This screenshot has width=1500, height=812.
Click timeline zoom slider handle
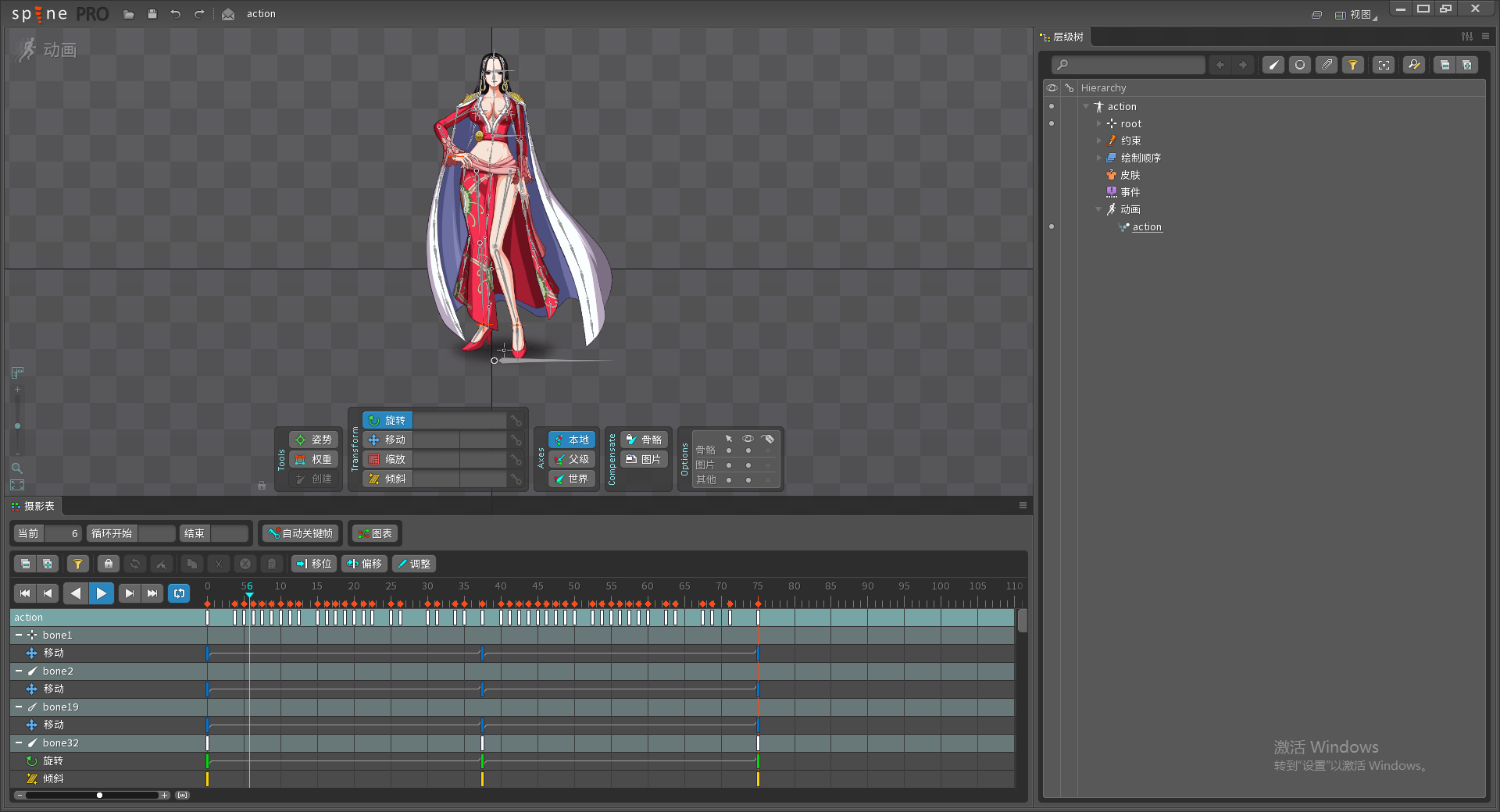pos(99,795)
